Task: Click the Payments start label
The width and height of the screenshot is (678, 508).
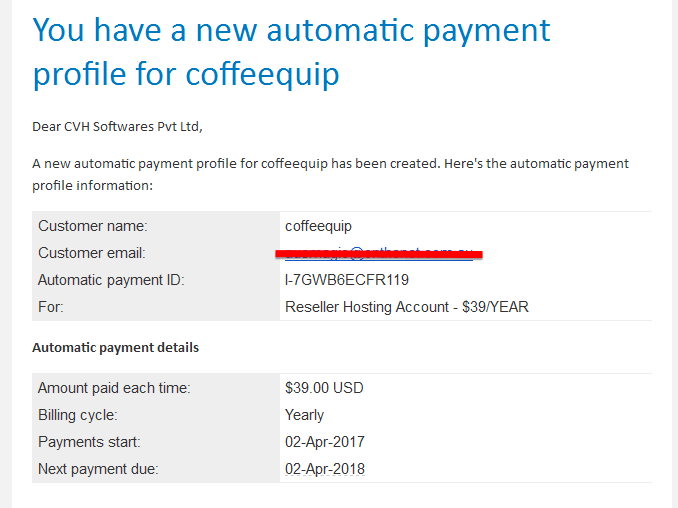Action: click(x=89, y=442)
